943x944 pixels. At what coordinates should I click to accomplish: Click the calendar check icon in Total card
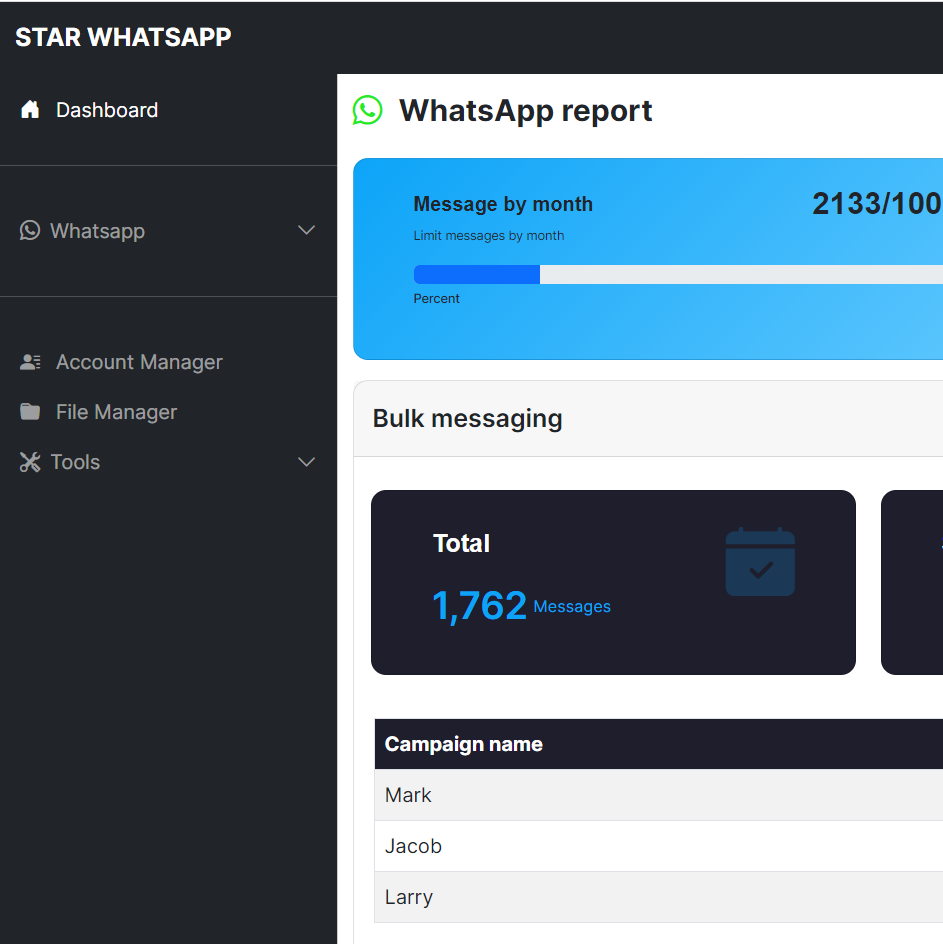click(760, 562)
